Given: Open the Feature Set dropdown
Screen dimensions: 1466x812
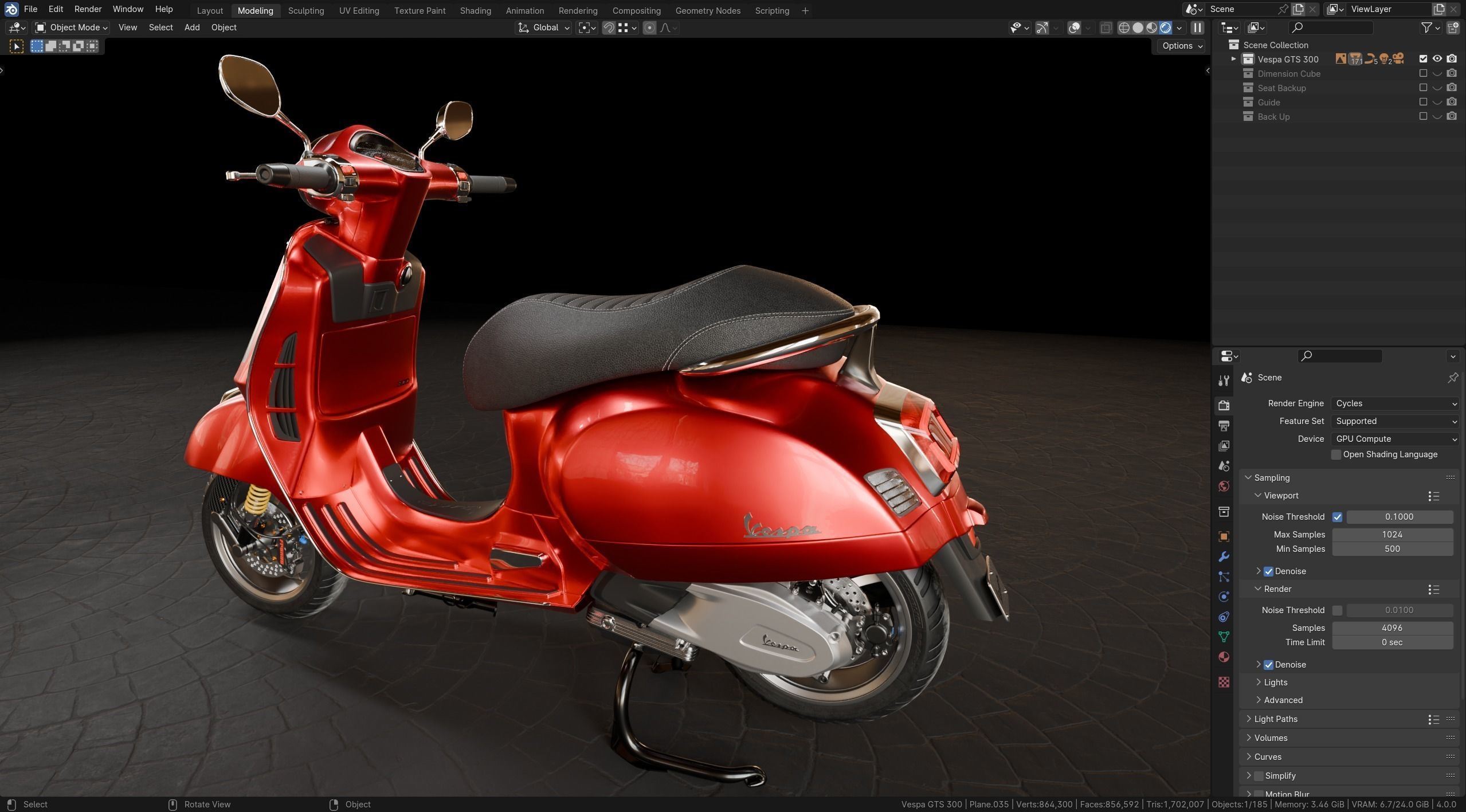Looking at the screenshot, I should pos(1395,422).
